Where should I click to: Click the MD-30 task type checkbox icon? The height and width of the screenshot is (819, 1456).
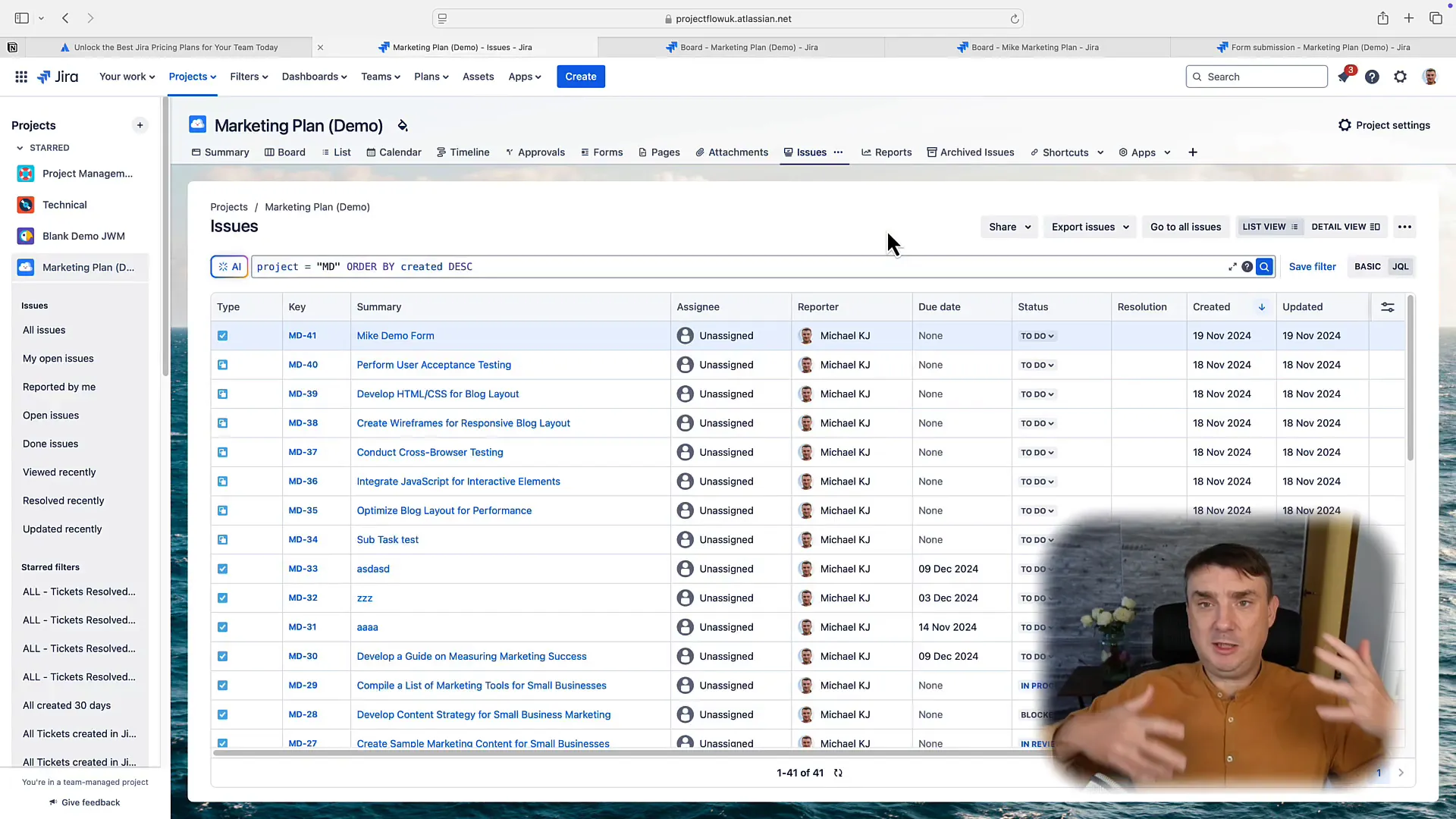pyautogui.click(x=222, y=657)
